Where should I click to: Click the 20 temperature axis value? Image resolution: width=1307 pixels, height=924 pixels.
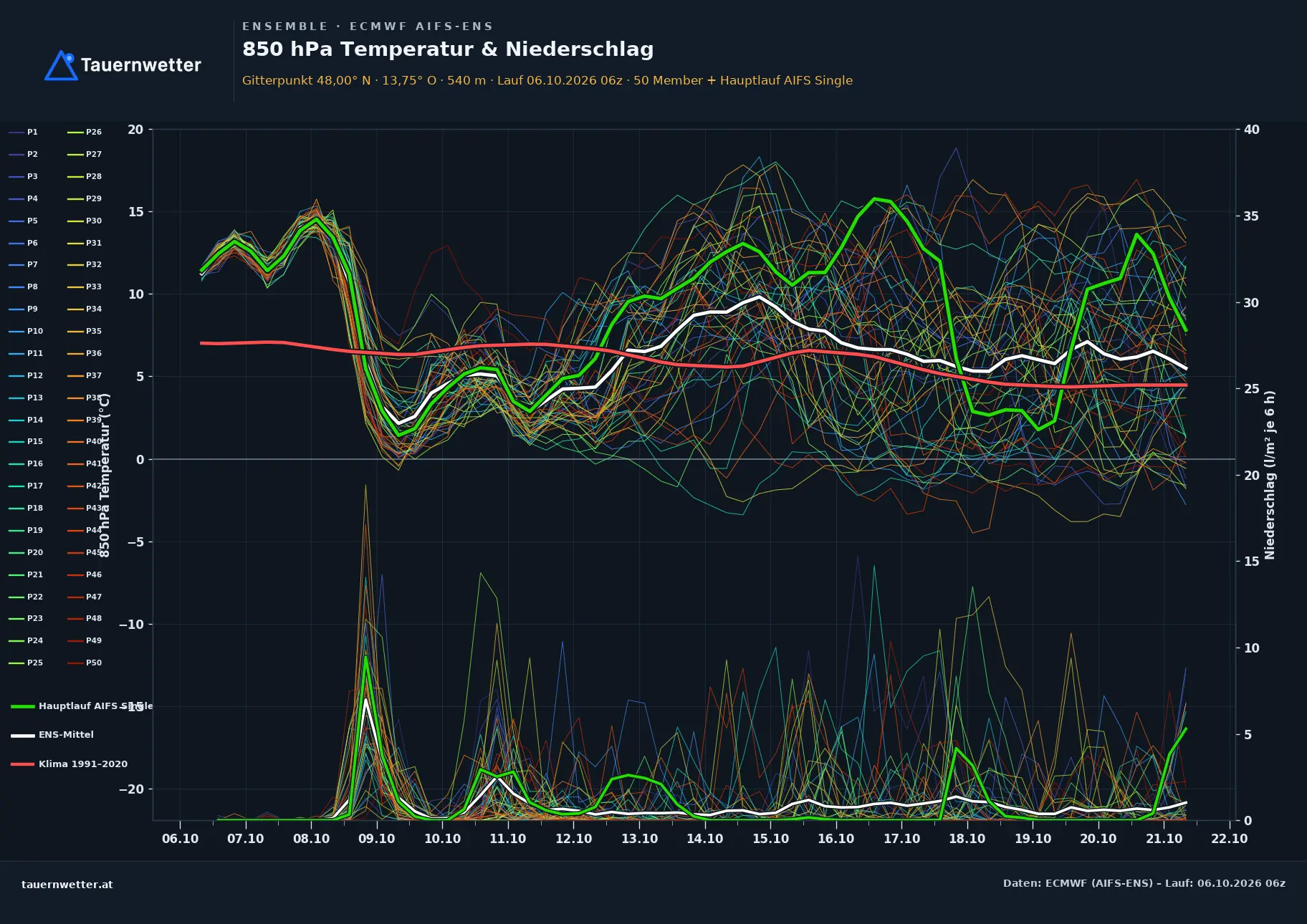pos(135,130)
